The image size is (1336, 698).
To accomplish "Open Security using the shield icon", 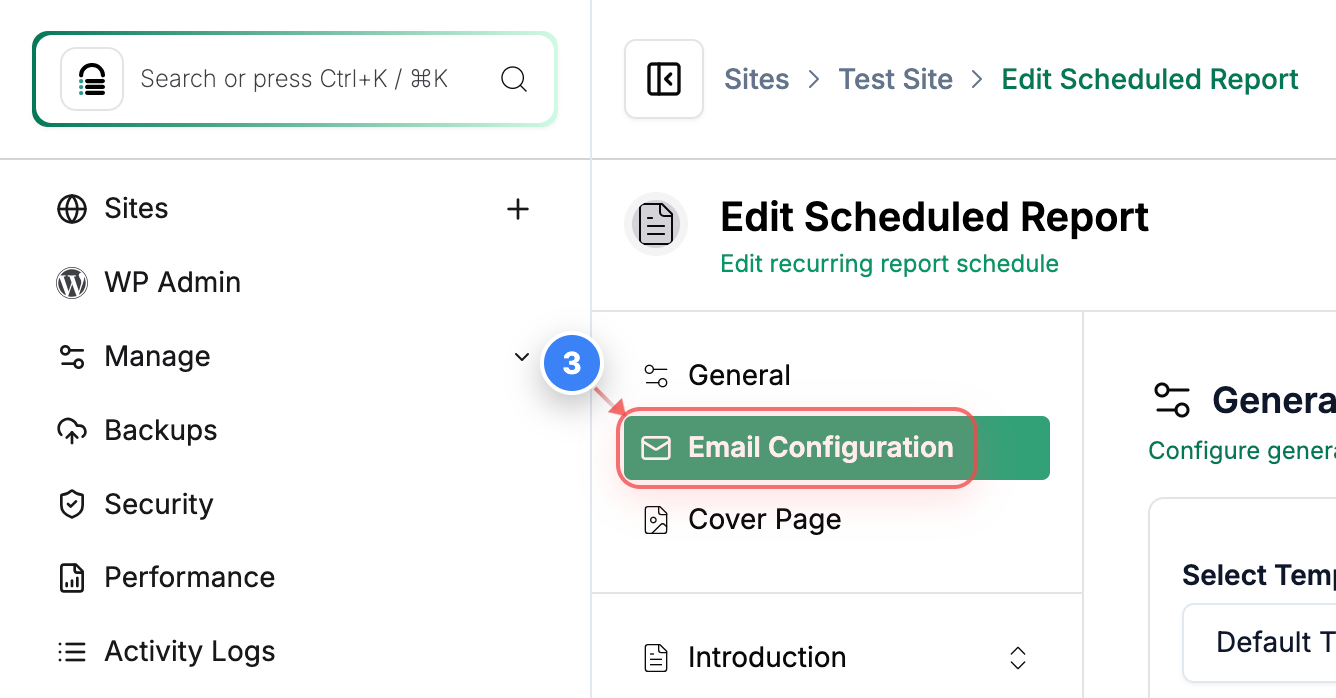I will coord(71,504).
